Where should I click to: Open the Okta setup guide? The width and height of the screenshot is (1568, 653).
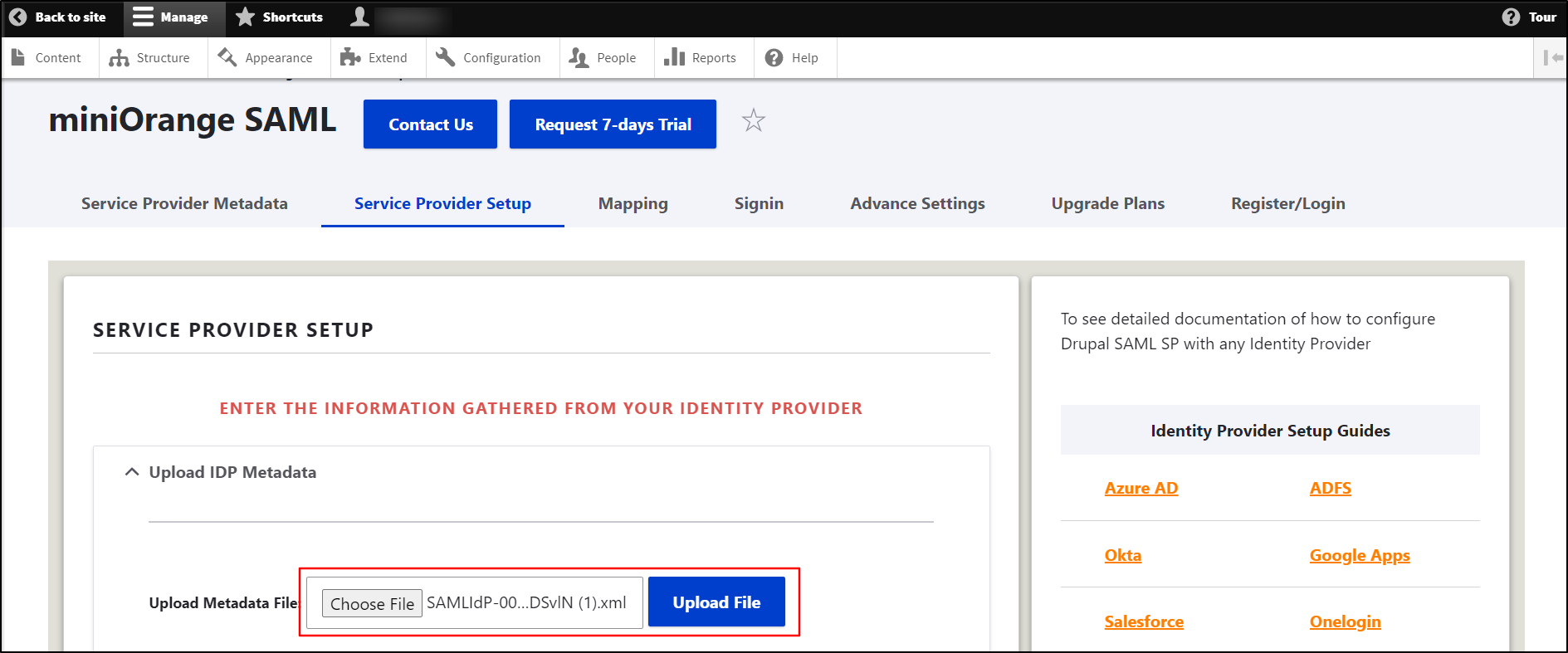(x=1122, y=555)
